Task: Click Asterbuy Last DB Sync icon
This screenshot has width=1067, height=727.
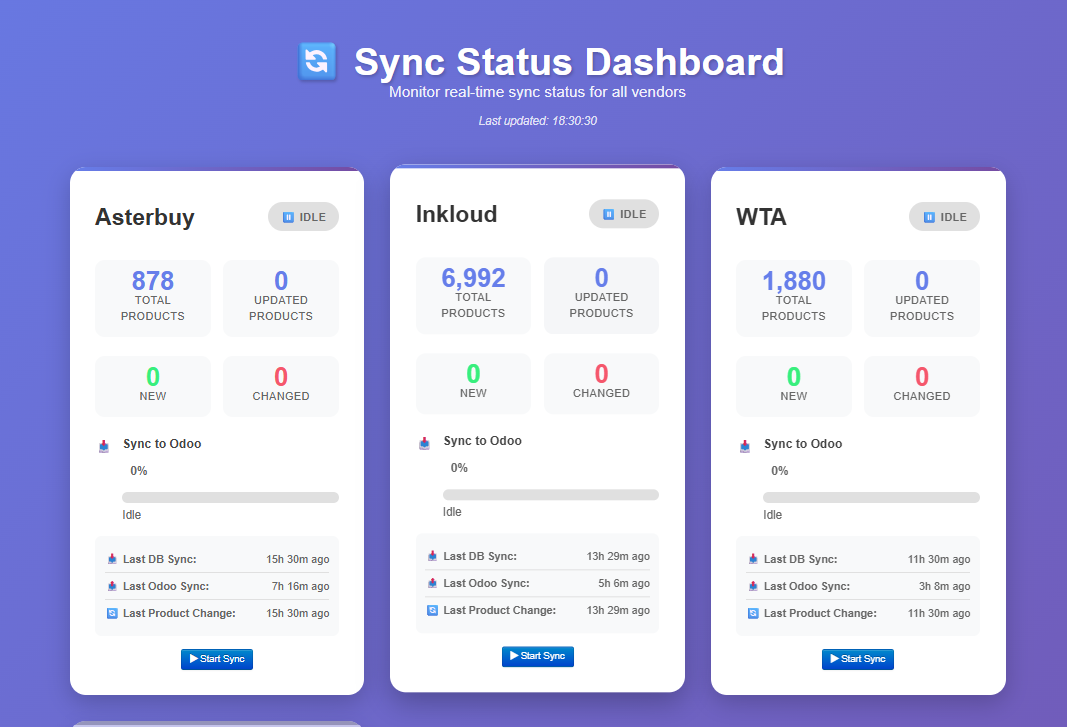Action: point(112,559)
